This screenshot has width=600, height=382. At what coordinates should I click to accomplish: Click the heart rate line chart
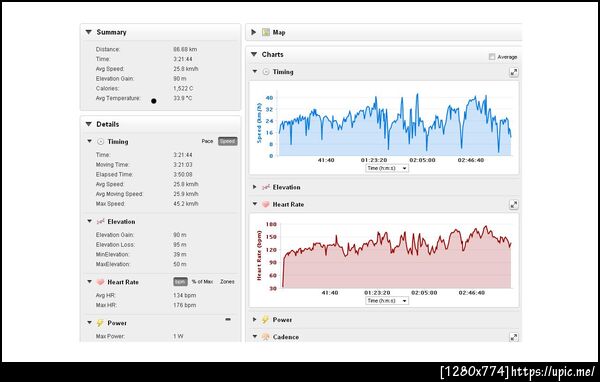(x=396, y=256)
